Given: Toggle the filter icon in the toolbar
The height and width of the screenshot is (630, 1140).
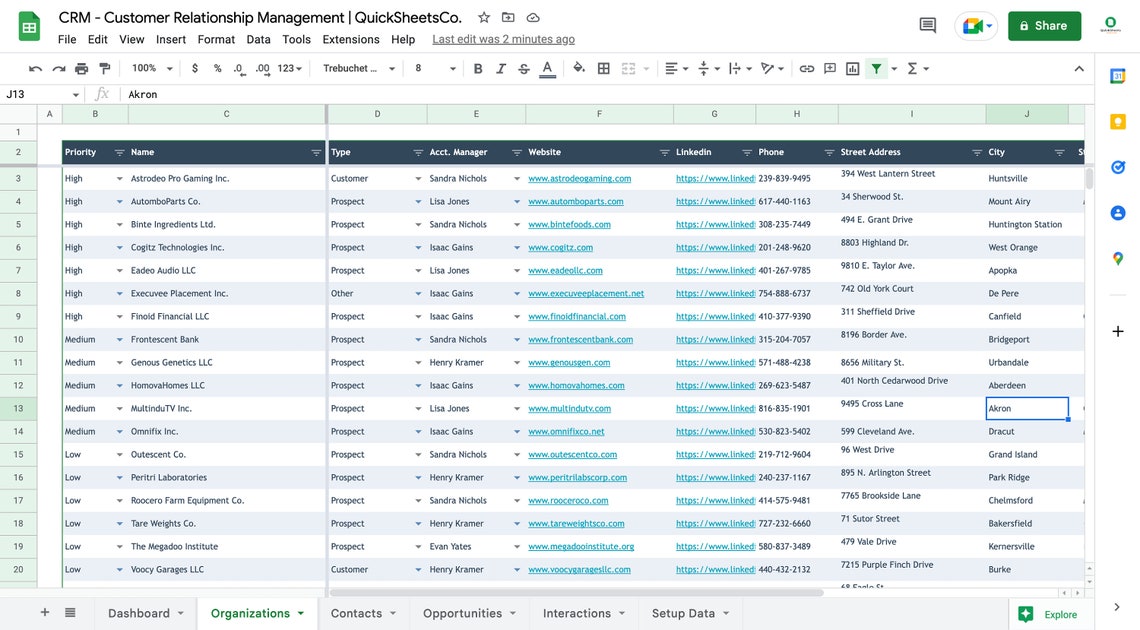Looking at the screenshot, I should click(x=878, y=68).
